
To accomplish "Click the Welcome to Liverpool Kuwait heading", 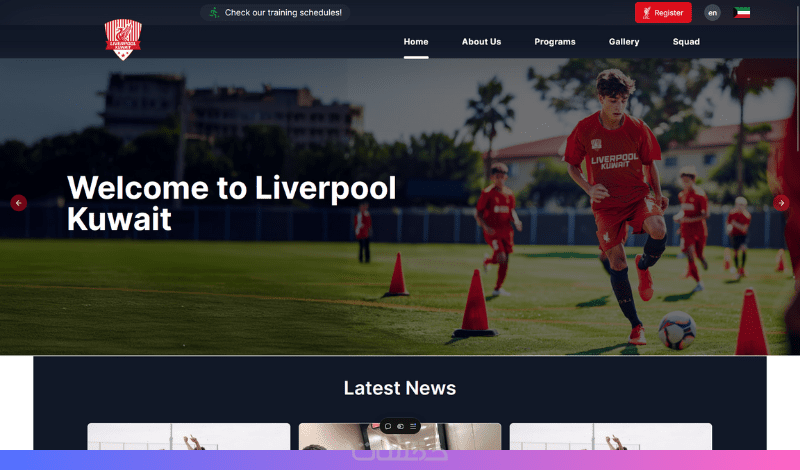I will 232,203.
